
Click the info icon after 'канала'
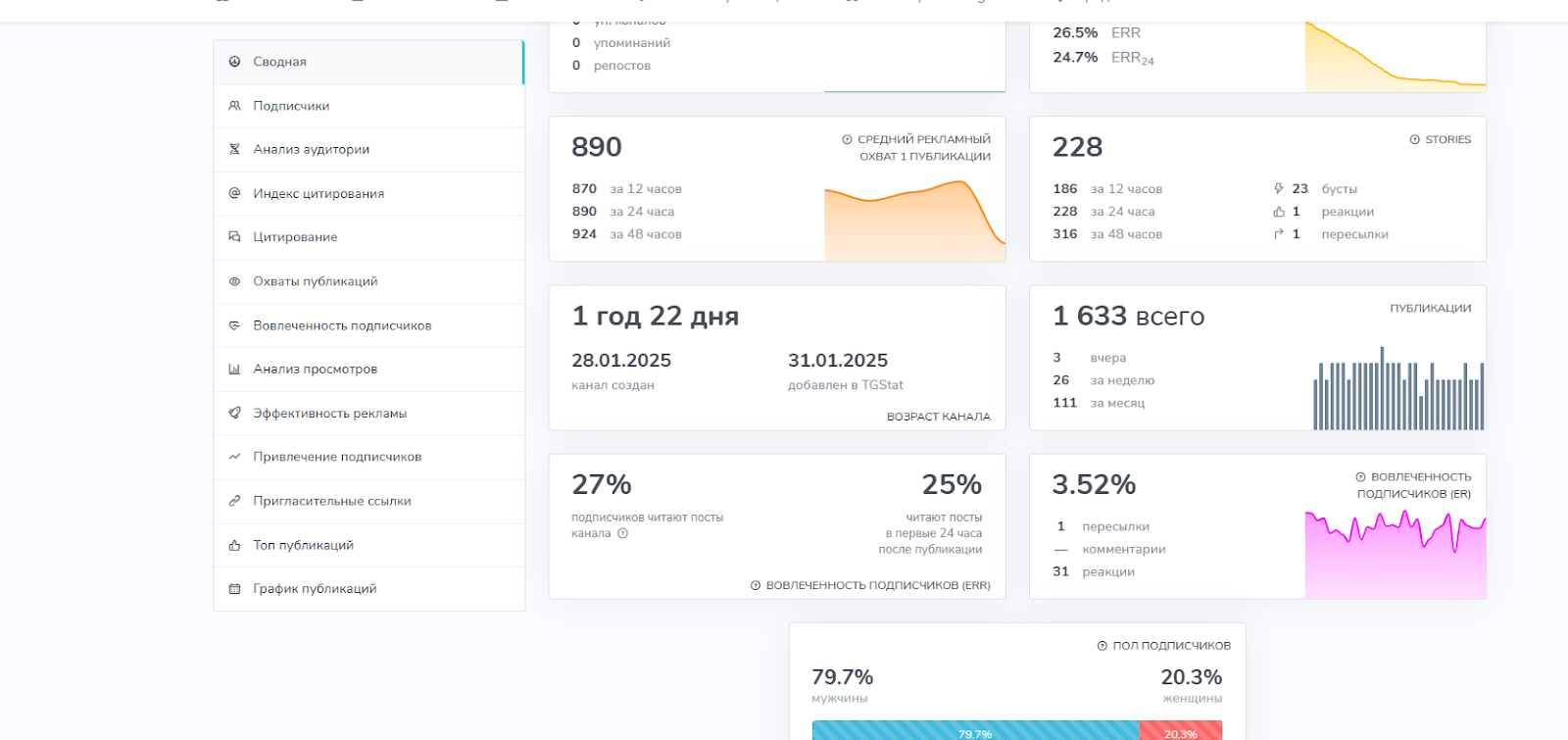(622, 534)
